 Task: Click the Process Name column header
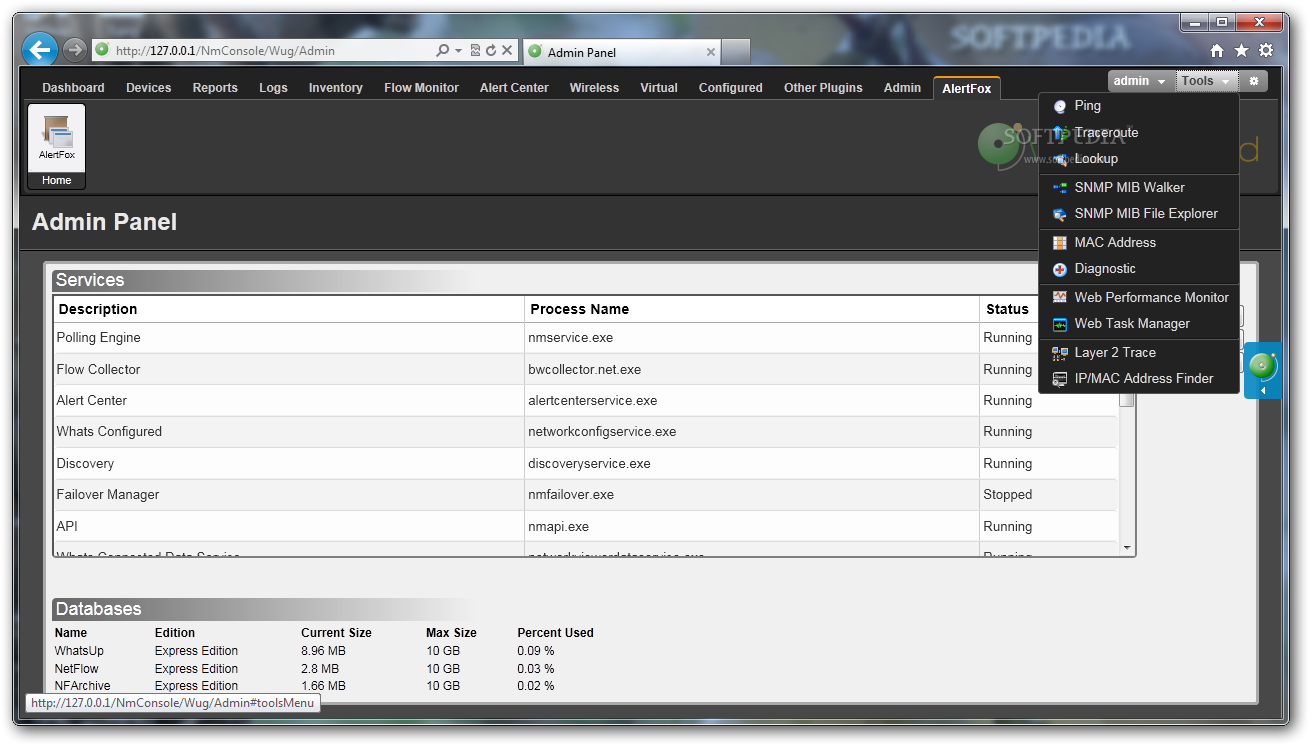point(752,309)
